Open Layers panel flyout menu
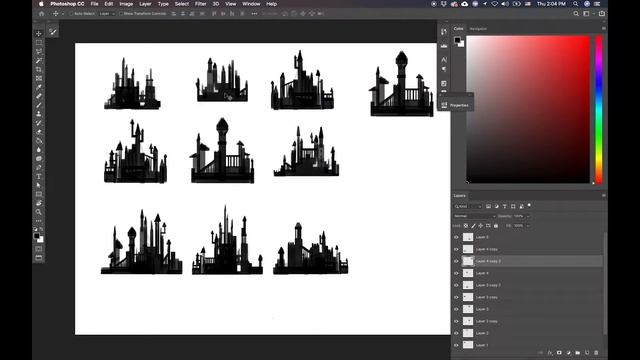This screenshot has width=640, height=360. click(x=603, y=196)
